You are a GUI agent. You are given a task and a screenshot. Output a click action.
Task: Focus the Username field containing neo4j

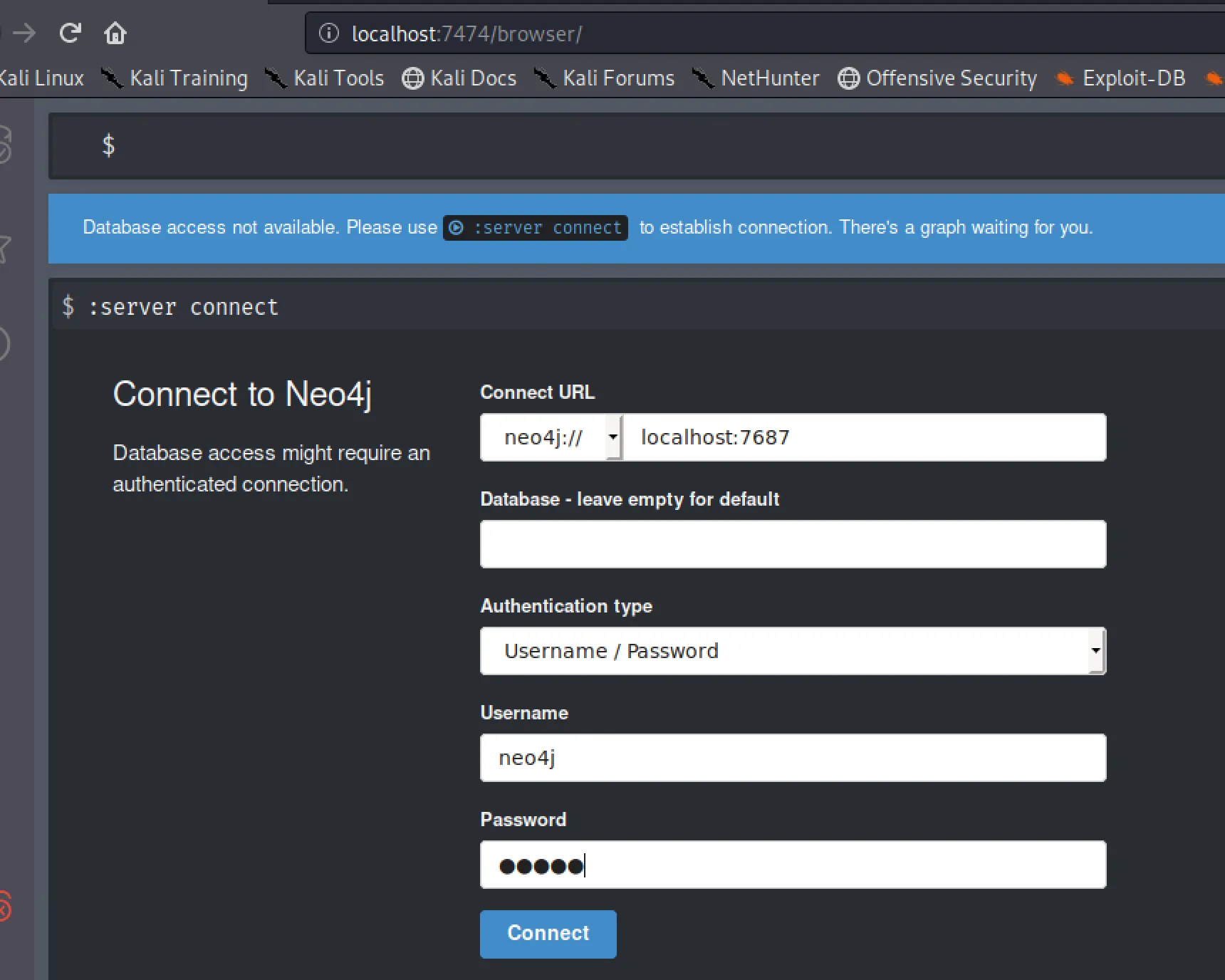point(792,758)
